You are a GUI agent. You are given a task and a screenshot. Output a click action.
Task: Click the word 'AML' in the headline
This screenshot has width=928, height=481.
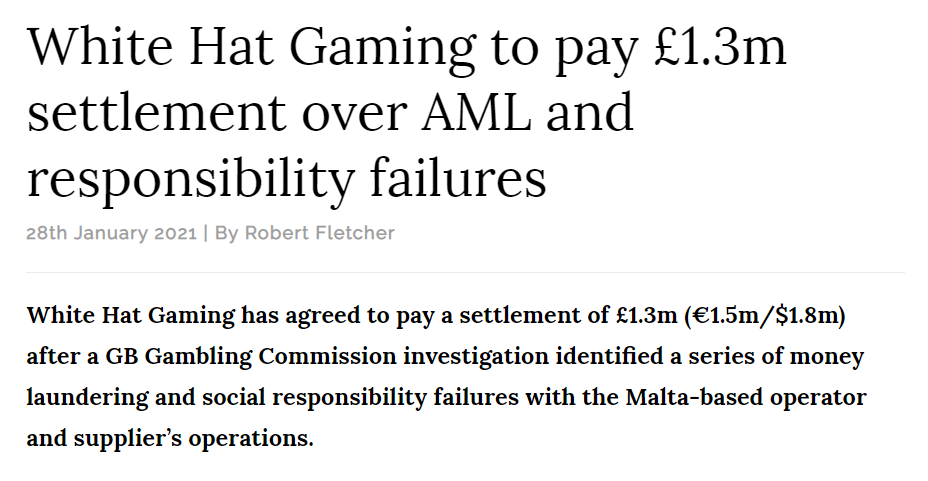click(476, 112)
